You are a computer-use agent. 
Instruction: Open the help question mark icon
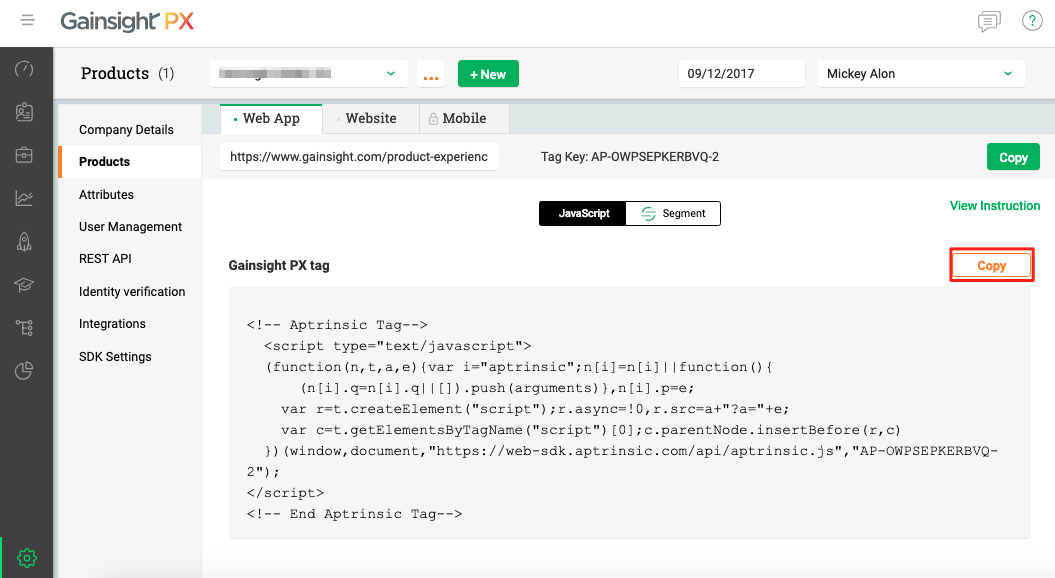point(1031,21)
